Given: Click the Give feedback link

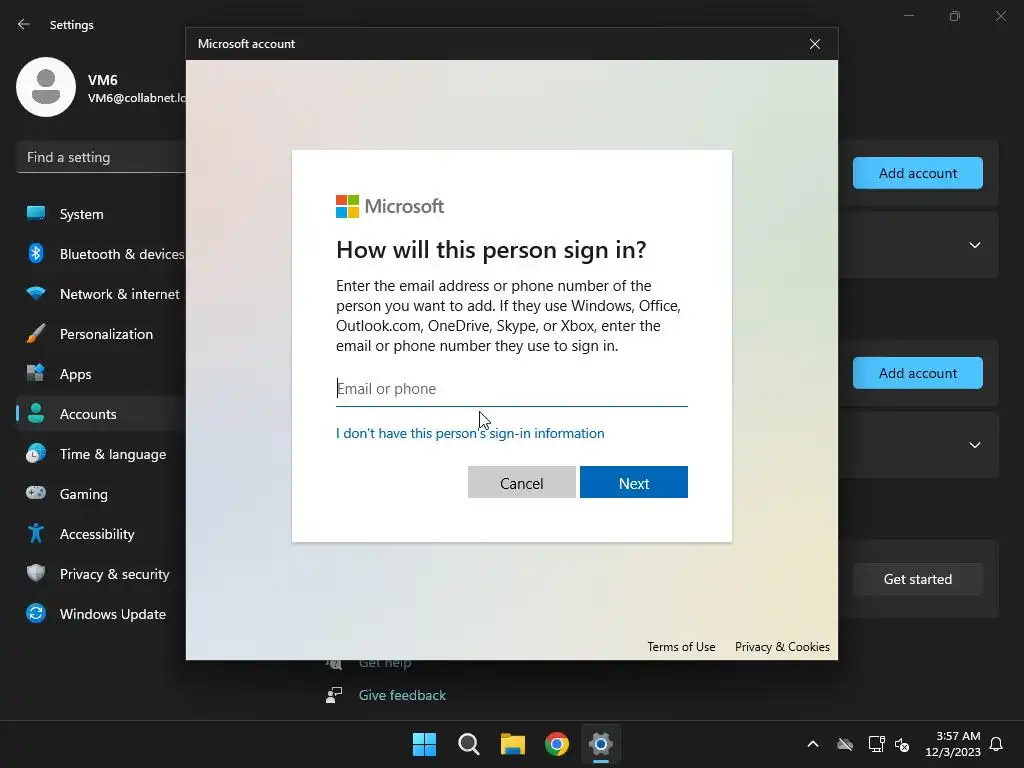Looking at the screenshot, I should tap(402, 695).
